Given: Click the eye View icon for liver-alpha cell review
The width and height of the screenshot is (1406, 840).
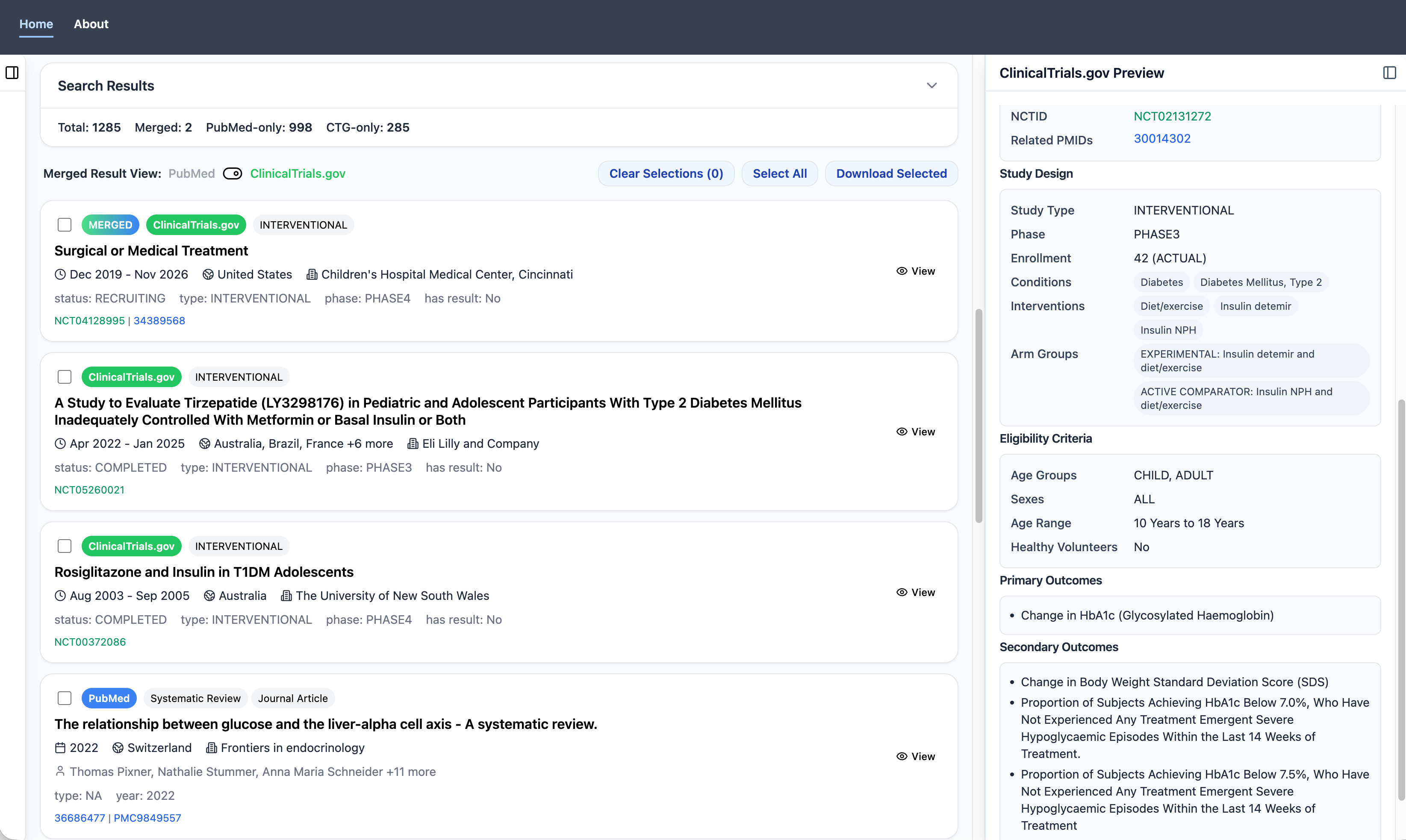Looking at the screenshot, I should [902, 756].
